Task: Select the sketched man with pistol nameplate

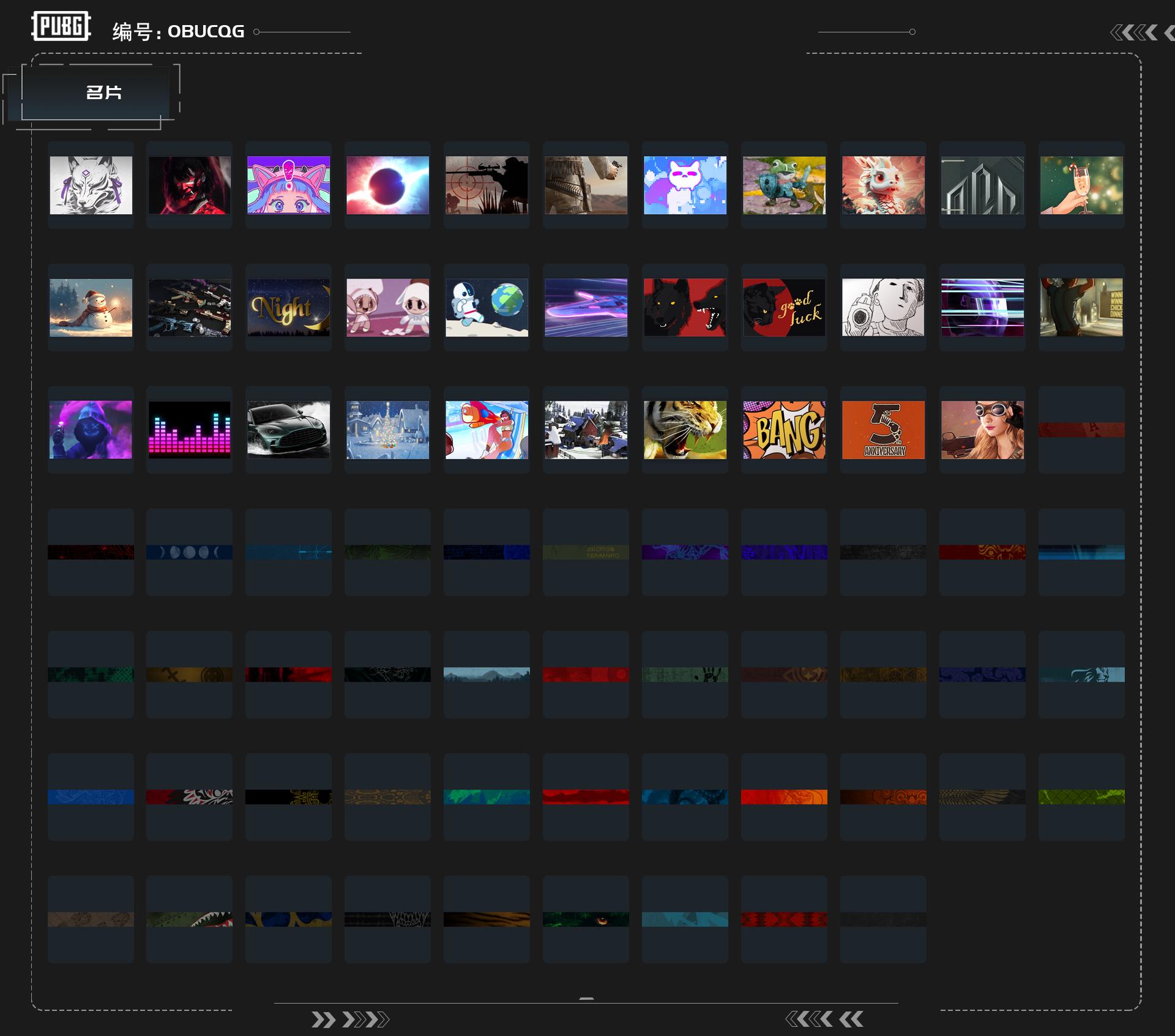Action: [x=884, y=307]
